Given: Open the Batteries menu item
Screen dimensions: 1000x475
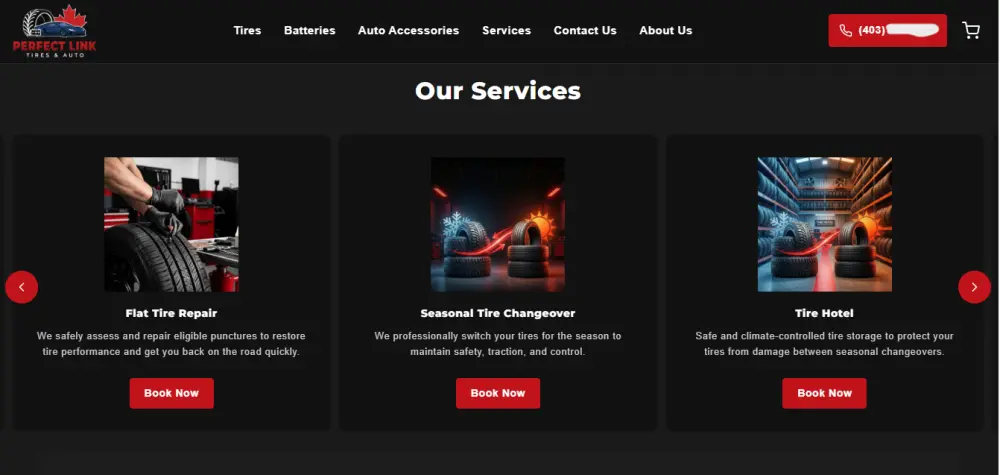Looking at the screenshot, I should coord(309,31).
